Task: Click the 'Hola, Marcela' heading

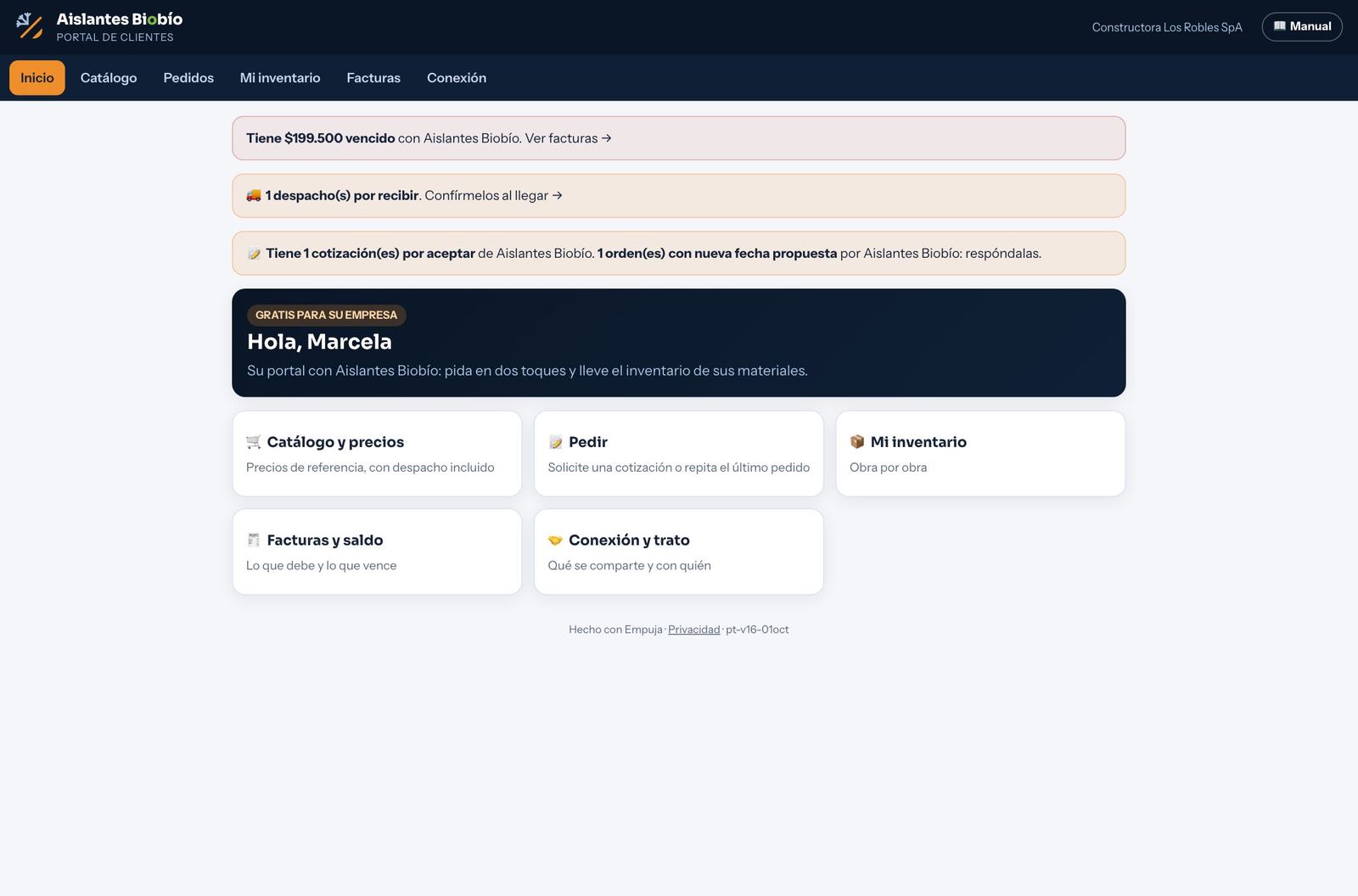Action: [319, 342]
